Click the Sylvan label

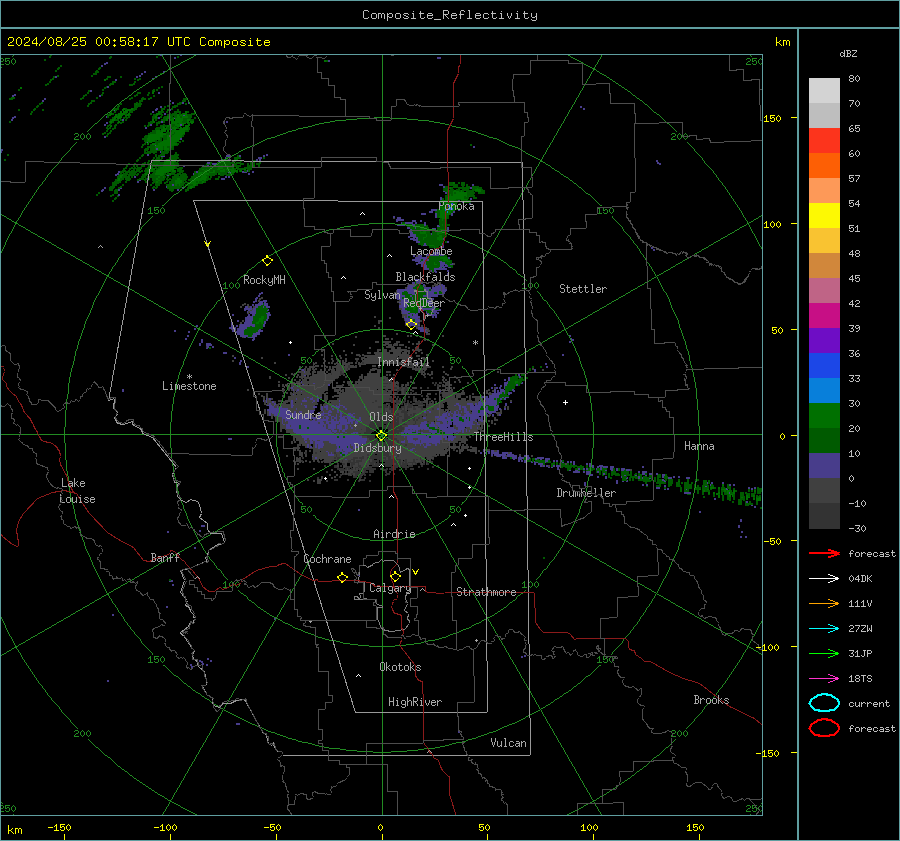pyautogui.click(x=382, y=295)
